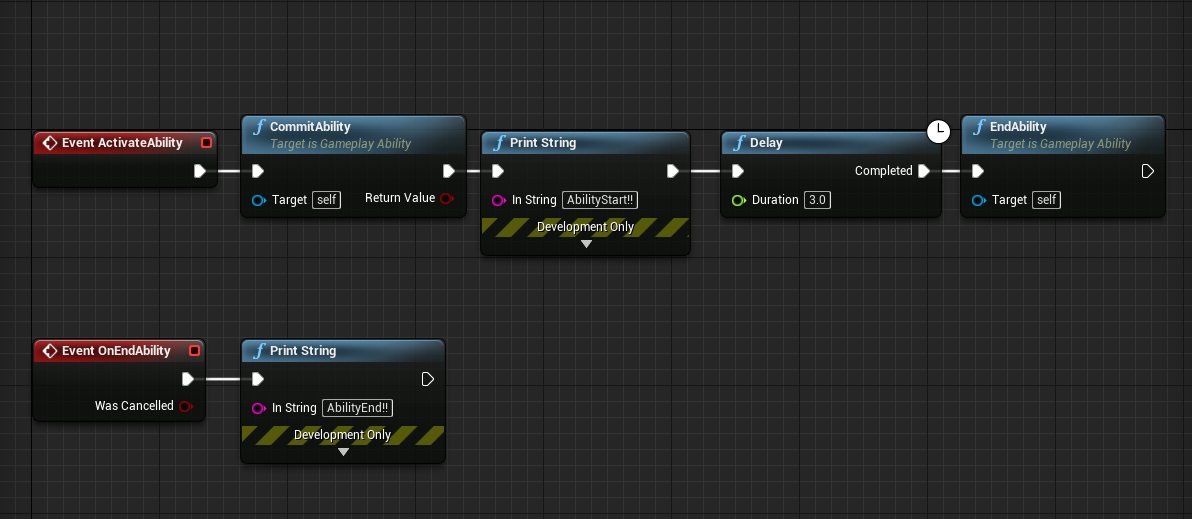Click the function icon on the CommitAbility header
Viewport: 1192px width, 519px height.
click(258, 127)
